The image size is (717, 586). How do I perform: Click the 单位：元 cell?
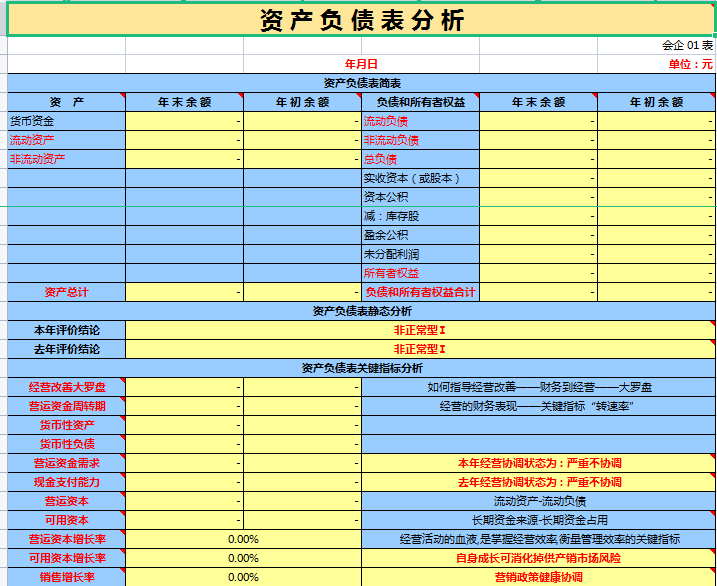pos(657,64)
